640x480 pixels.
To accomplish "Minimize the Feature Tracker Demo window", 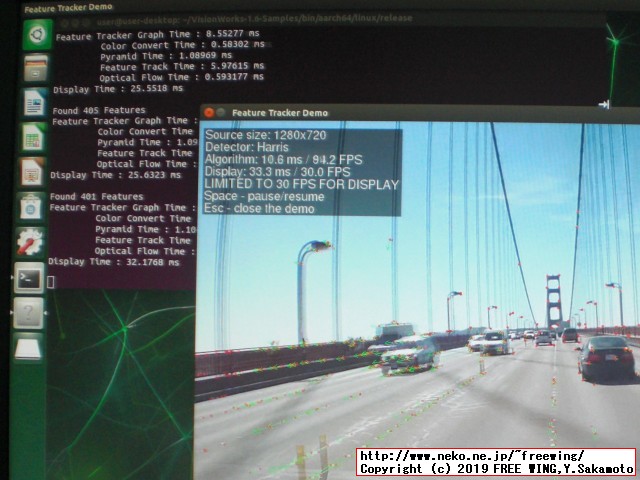I will click(x=221, y=113).
